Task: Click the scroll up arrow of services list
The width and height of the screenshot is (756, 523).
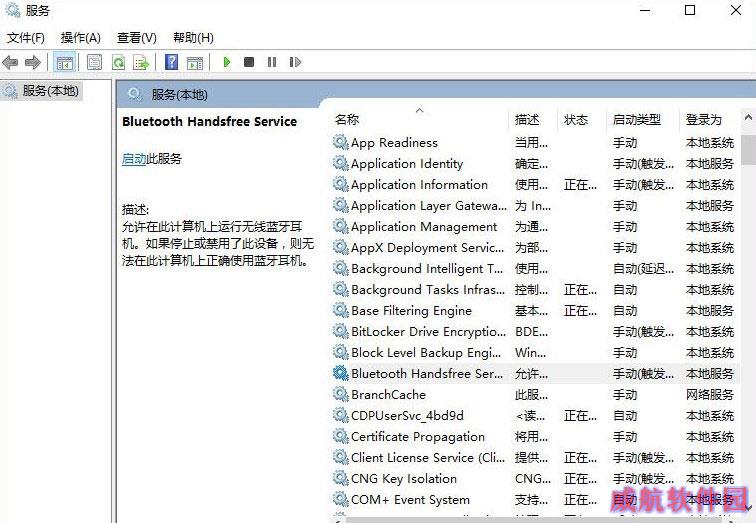Action: [748, 117]
